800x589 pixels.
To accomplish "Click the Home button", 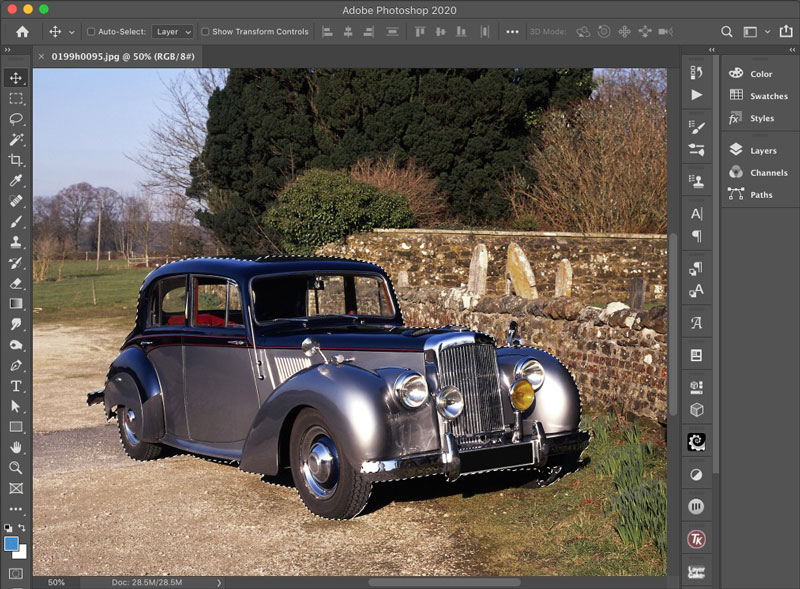I will 22,32.
